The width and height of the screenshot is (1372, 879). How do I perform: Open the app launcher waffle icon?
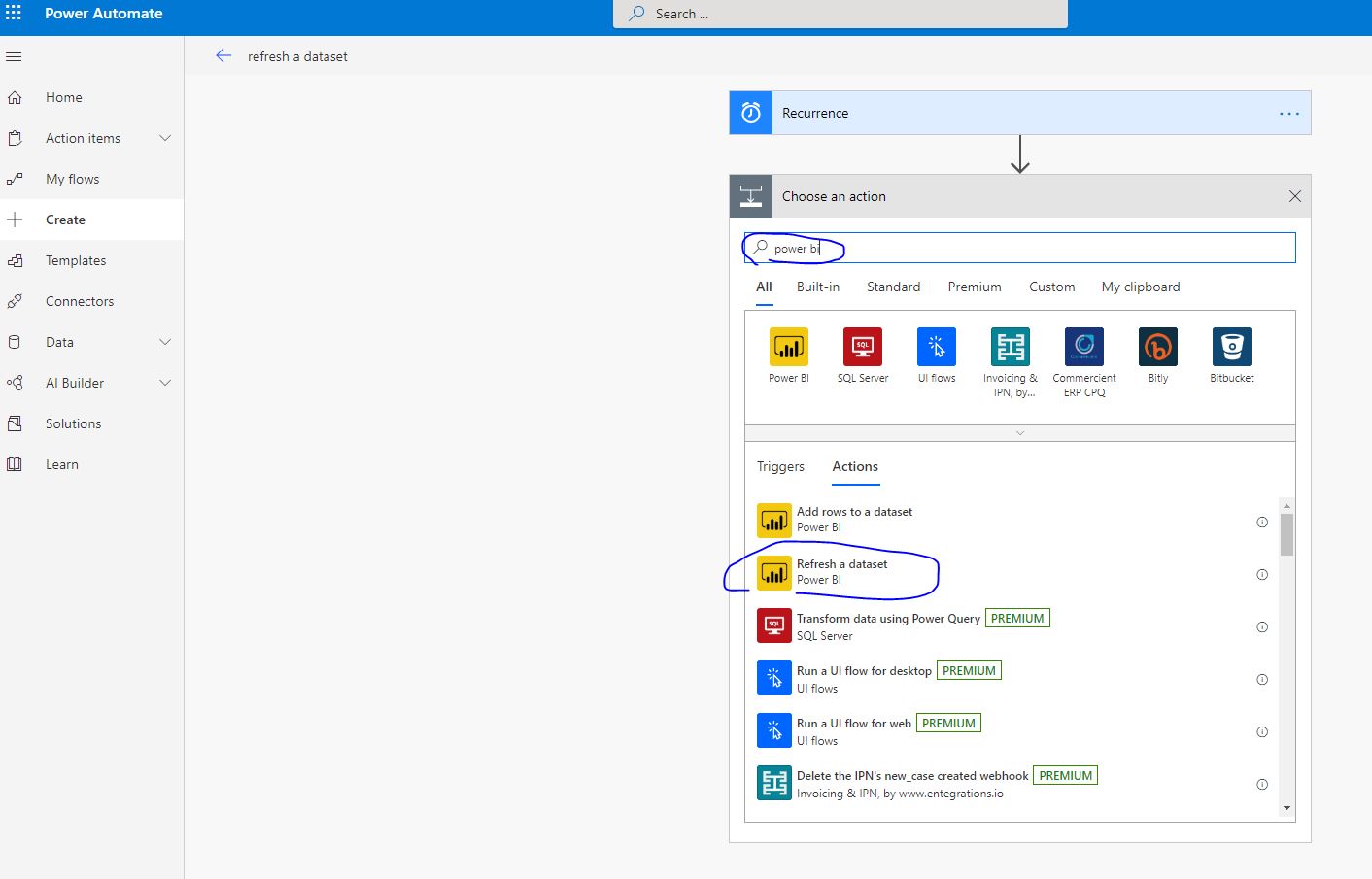[14, 14]
